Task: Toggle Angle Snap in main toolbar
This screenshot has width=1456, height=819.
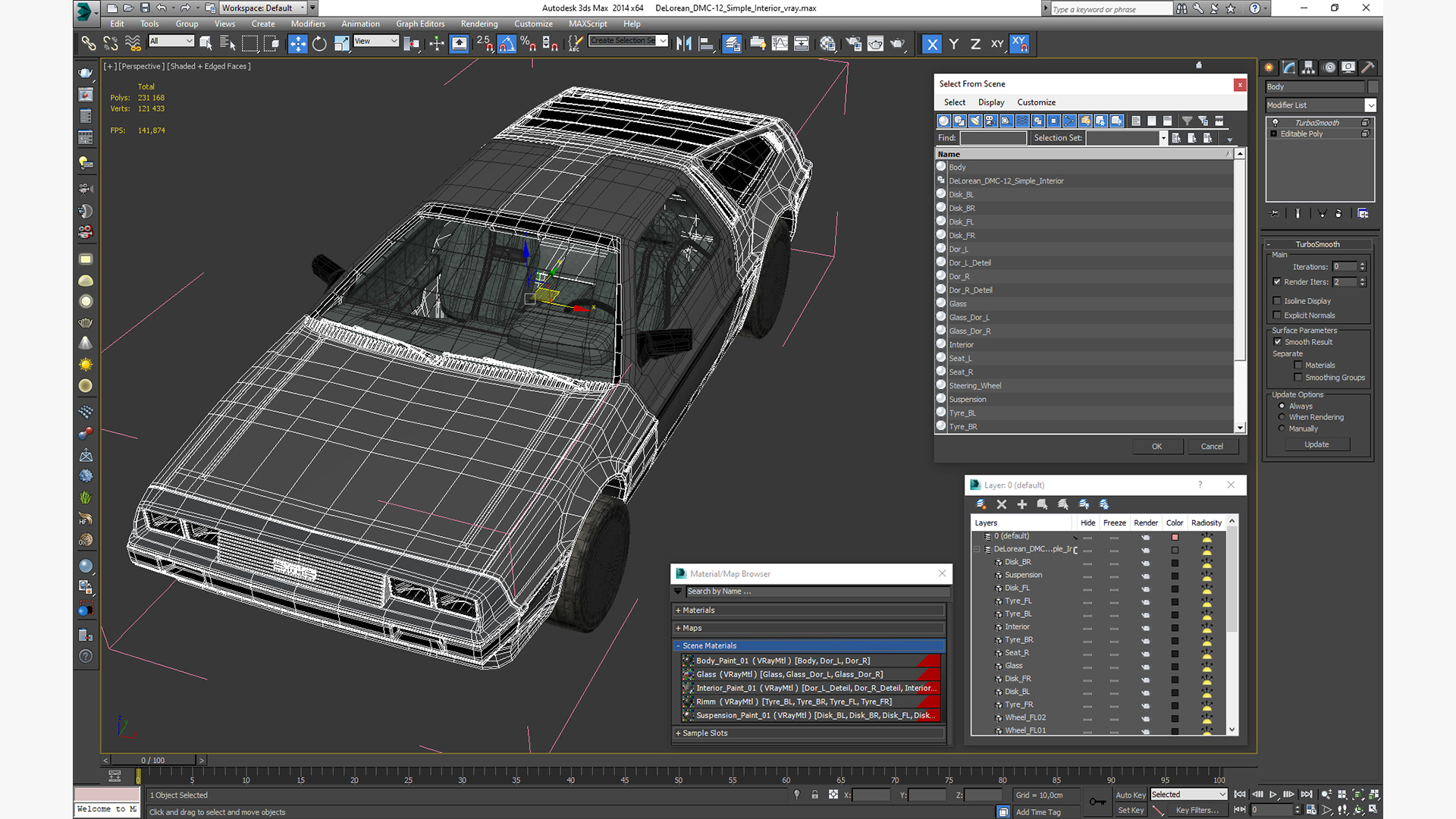Action: coord(507,44)
